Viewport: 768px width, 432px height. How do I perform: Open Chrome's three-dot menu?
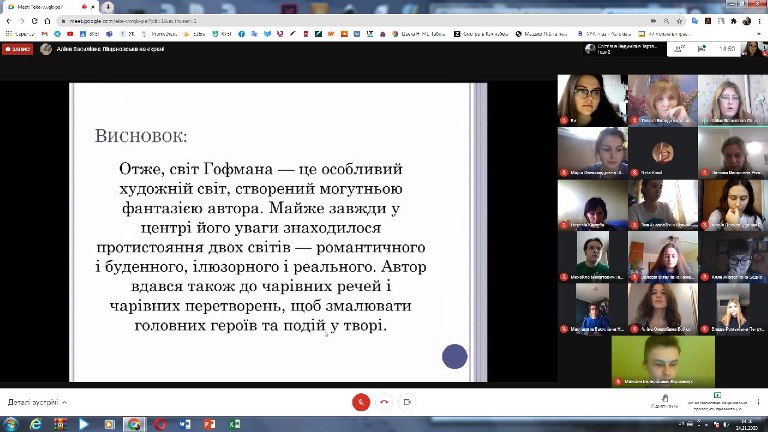coord(760,21)
